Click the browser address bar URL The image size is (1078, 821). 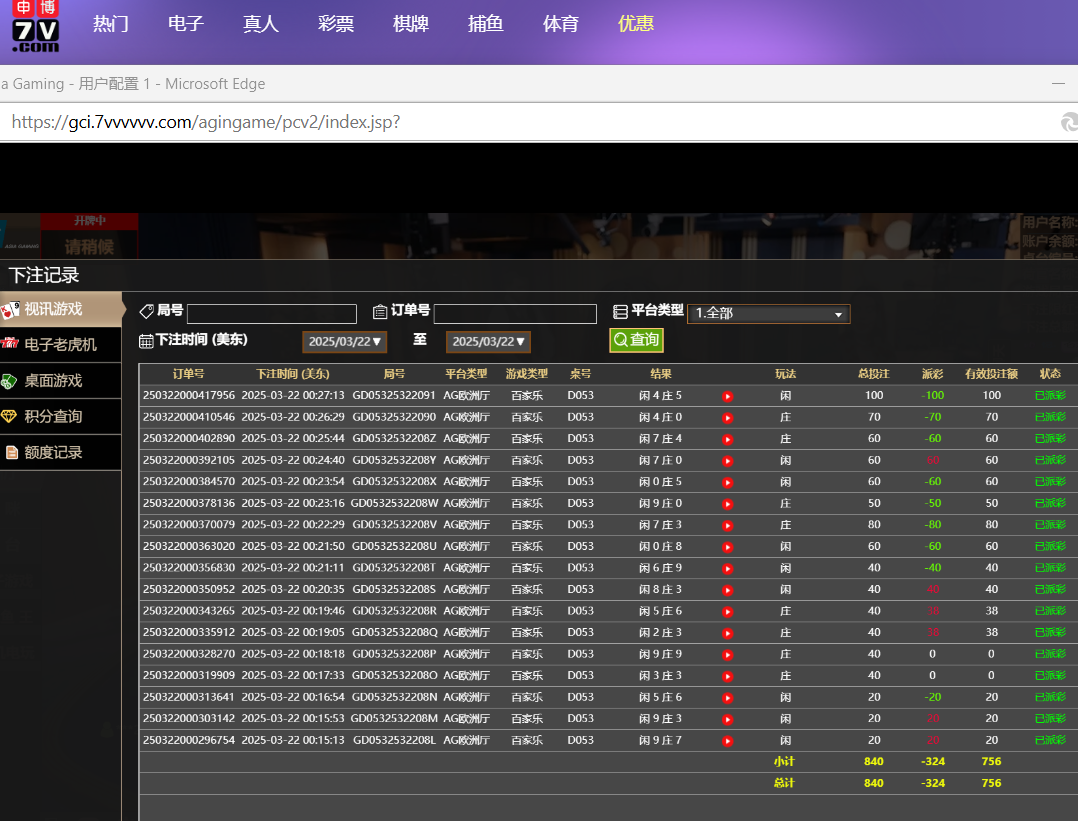click(x=206, y=122)
